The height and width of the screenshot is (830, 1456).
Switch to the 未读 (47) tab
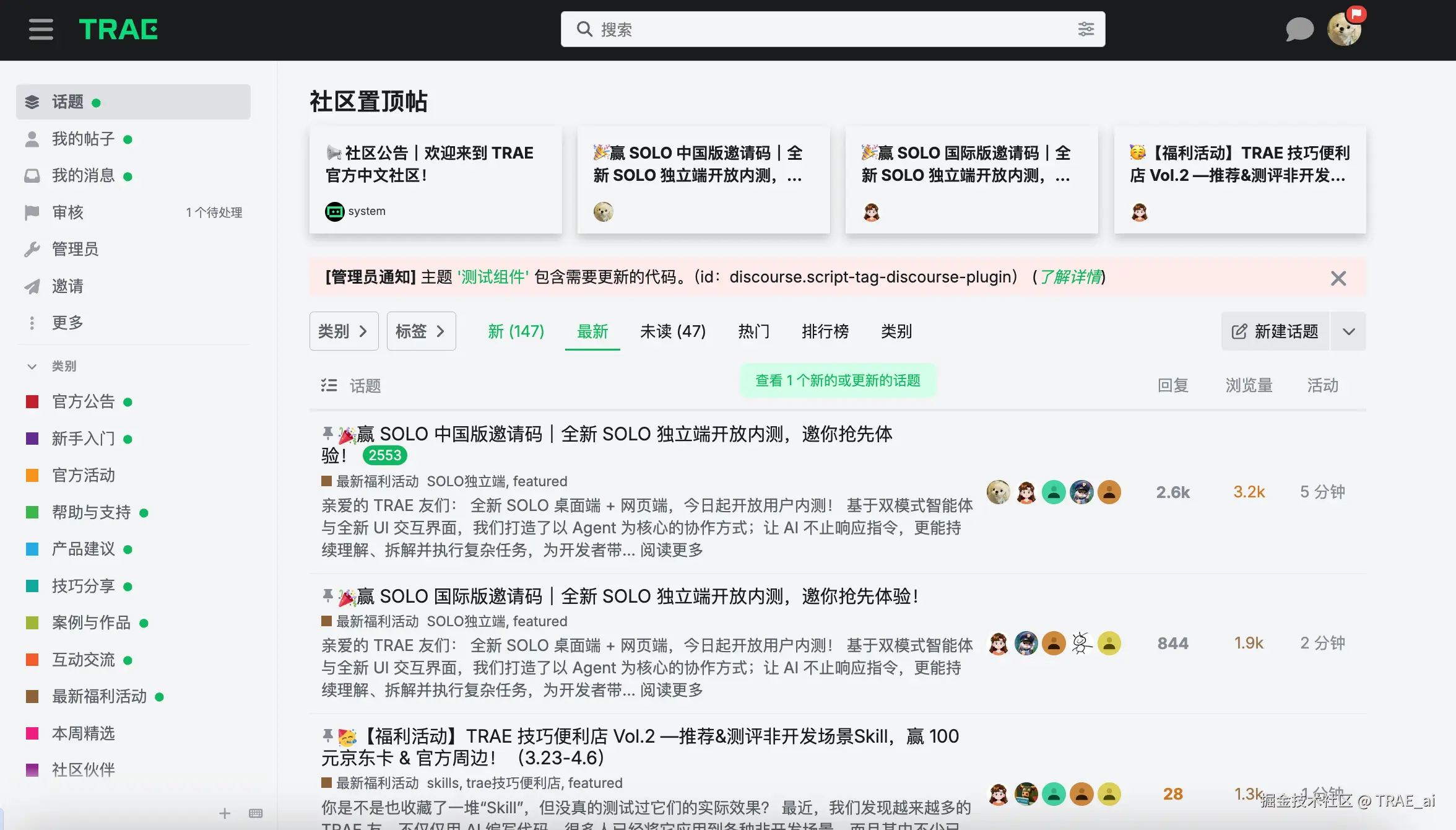pyautogui.click(x=673, y=331)
